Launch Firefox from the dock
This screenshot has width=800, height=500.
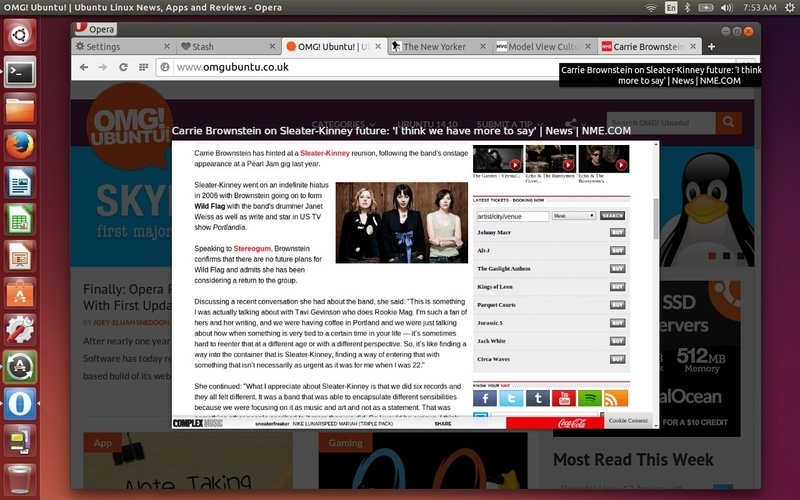point(20,145)
